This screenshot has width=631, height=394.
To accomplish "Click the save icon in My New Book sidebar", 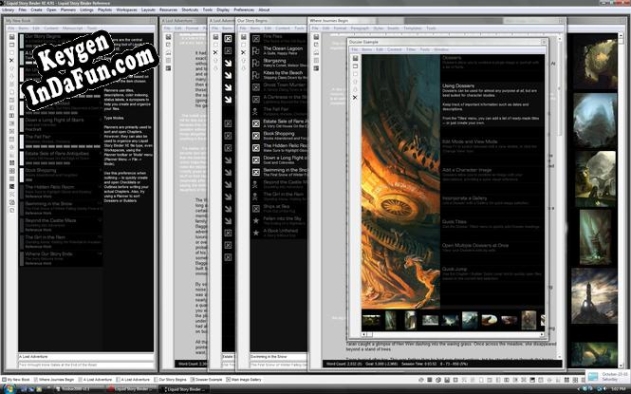I will [12, 37].
